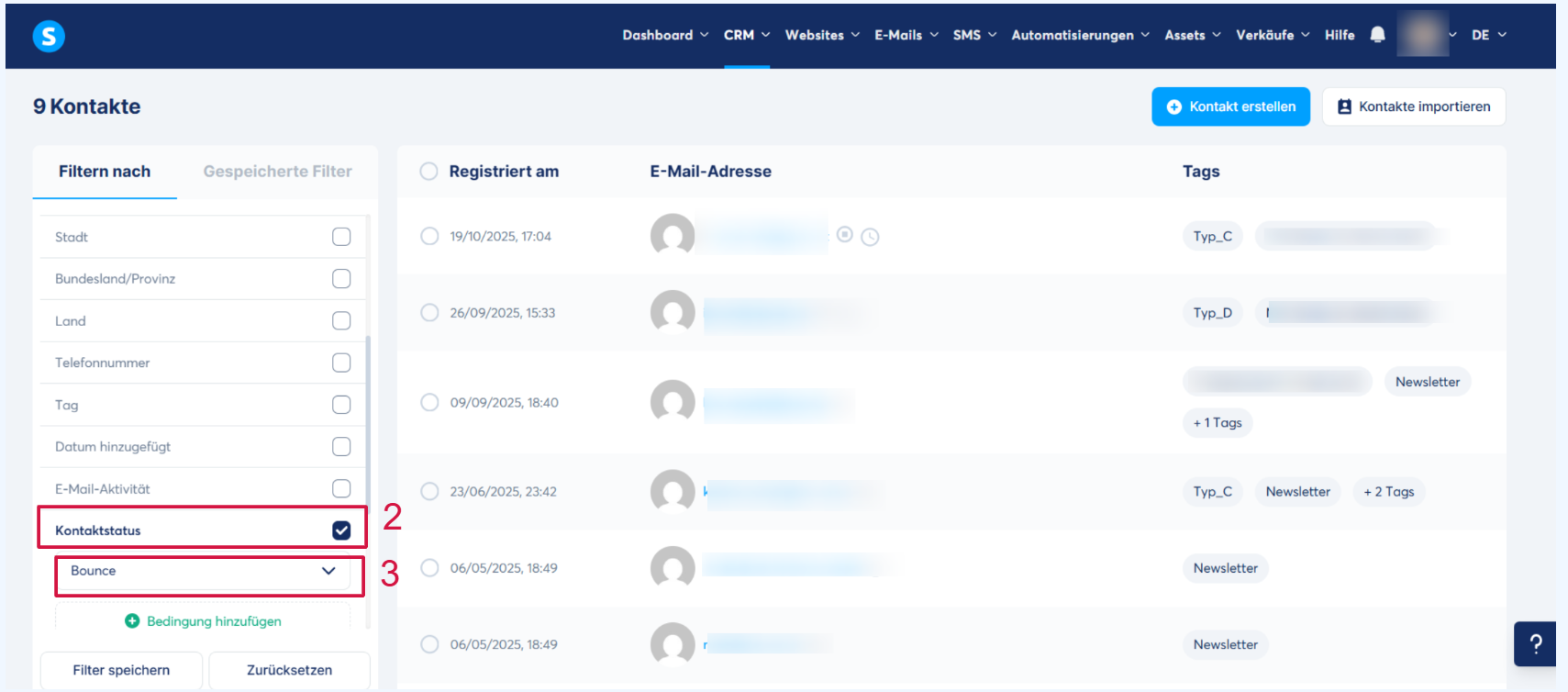Open the blurred user avatar menu
The height and width of the screenshot is (692, 1568).
[x=1422, y=35]
